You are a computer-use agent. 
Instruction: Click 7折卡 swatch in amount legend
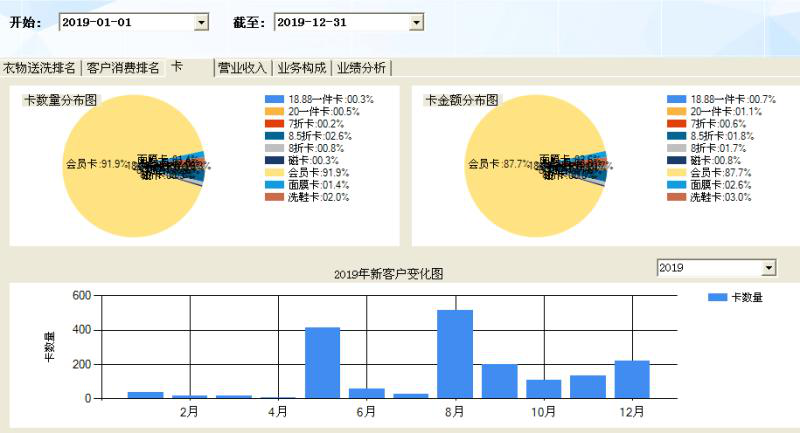677,124
